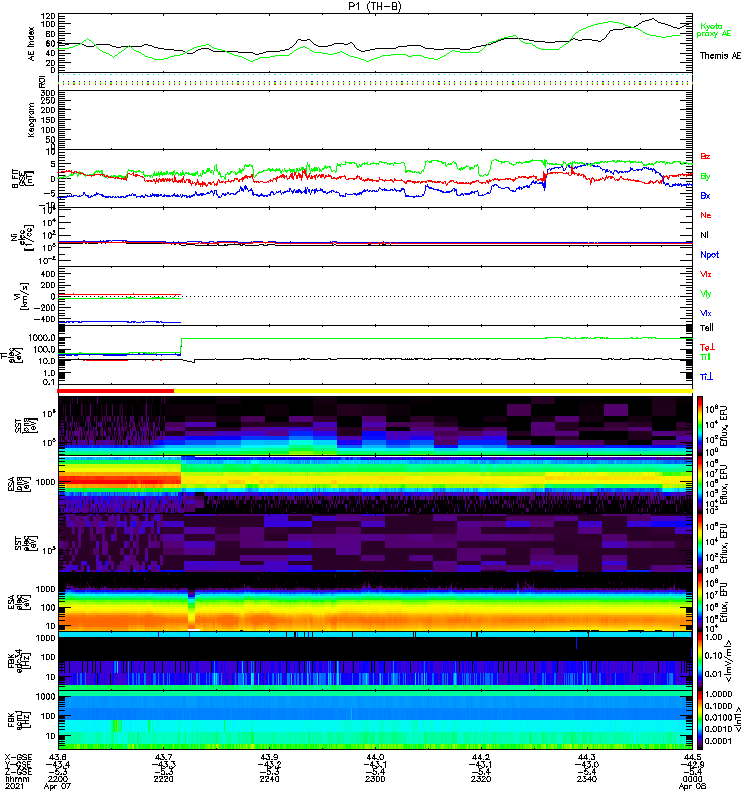Click the FBK nT color bar
This screenshot has height=800, width=750.
pos(700,720)
